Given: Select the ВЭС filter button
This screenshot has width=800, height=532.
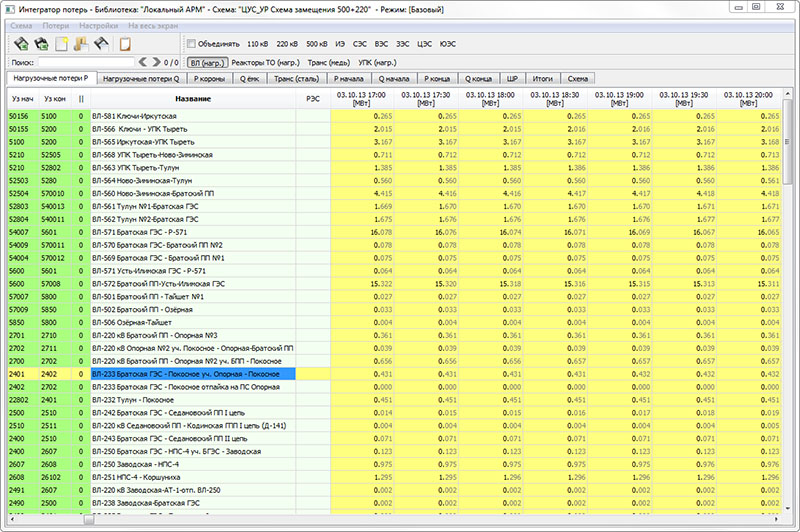Looking at the screenshot, I should click(381, 44).
